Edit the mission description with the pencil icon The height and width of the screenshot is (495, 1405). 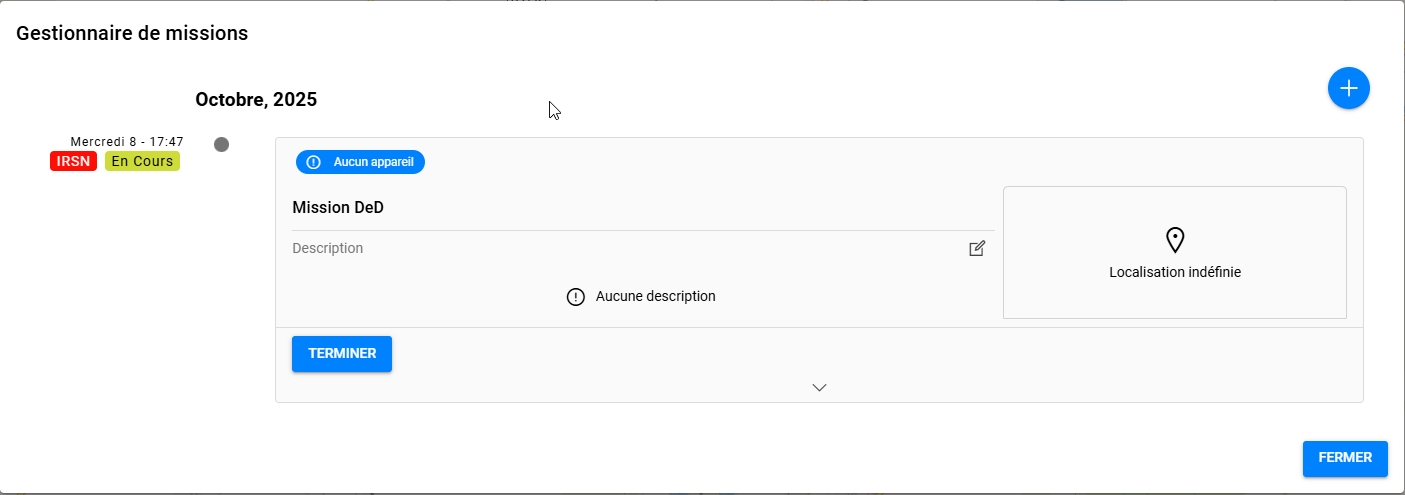pyautogui.click(x=977, y=248)
